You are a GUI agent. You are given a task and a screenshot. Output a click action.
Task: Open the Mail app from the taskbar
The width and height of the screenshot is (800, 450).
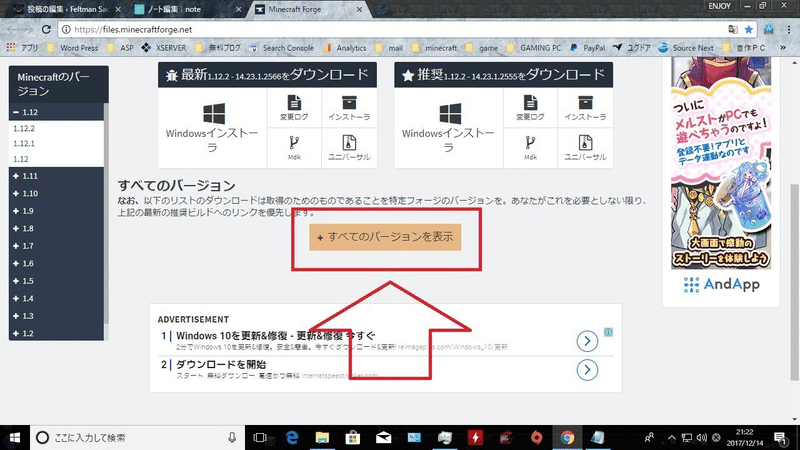click(x=383, y=438)
